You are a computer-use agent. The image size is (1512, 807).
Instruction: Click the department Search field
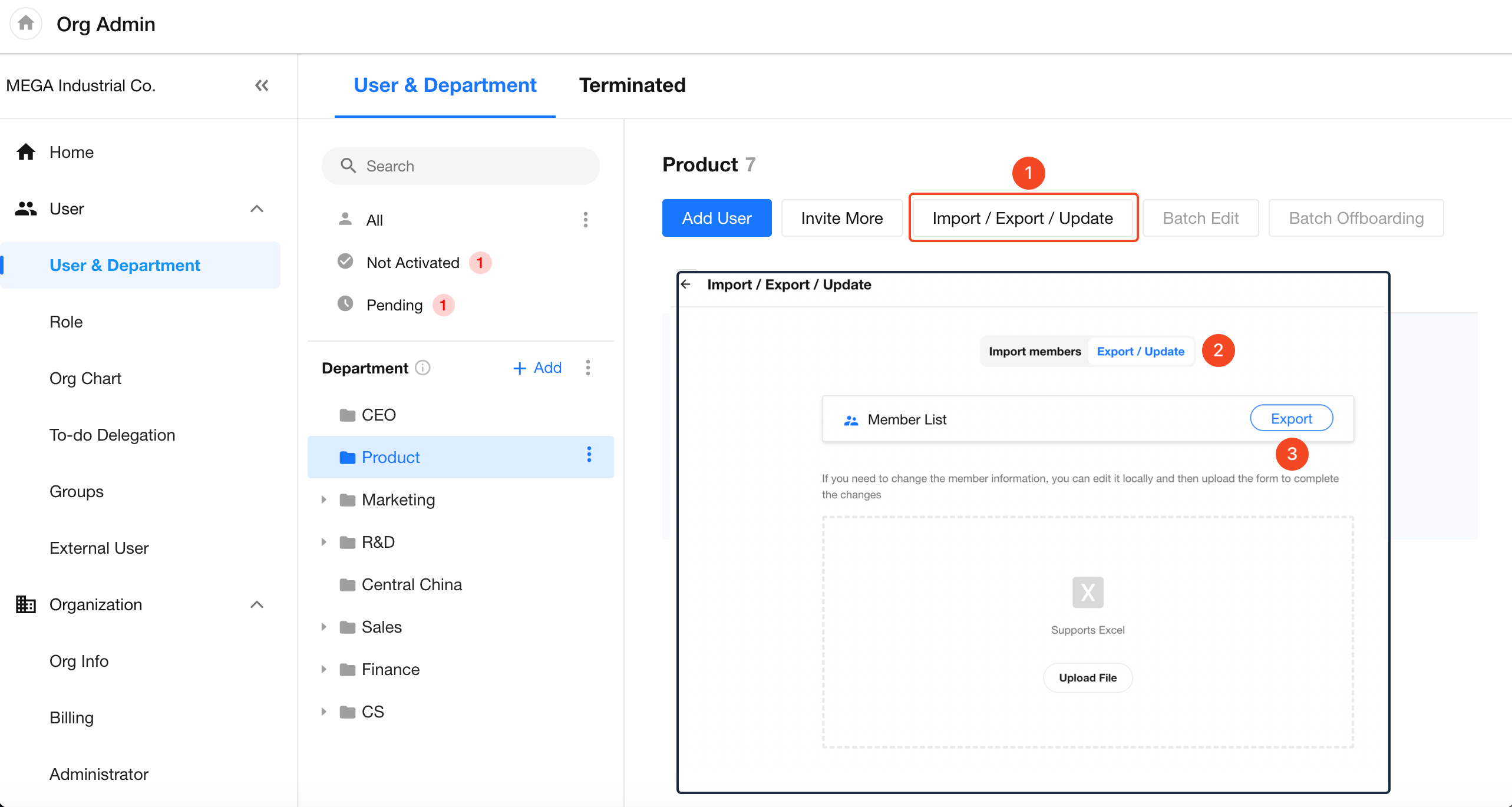460,166
